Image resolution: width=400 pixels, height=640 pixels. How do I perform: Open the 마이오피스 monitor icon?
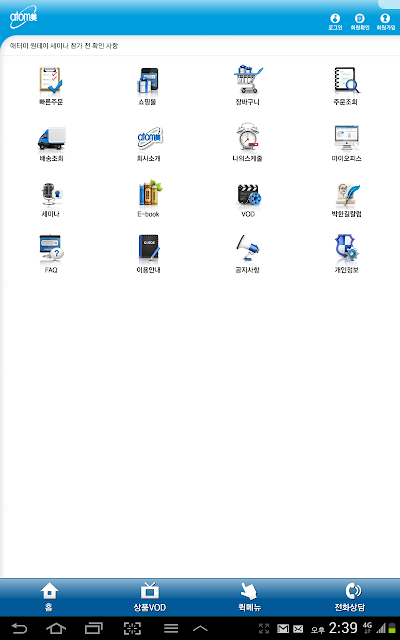[347, 138]
